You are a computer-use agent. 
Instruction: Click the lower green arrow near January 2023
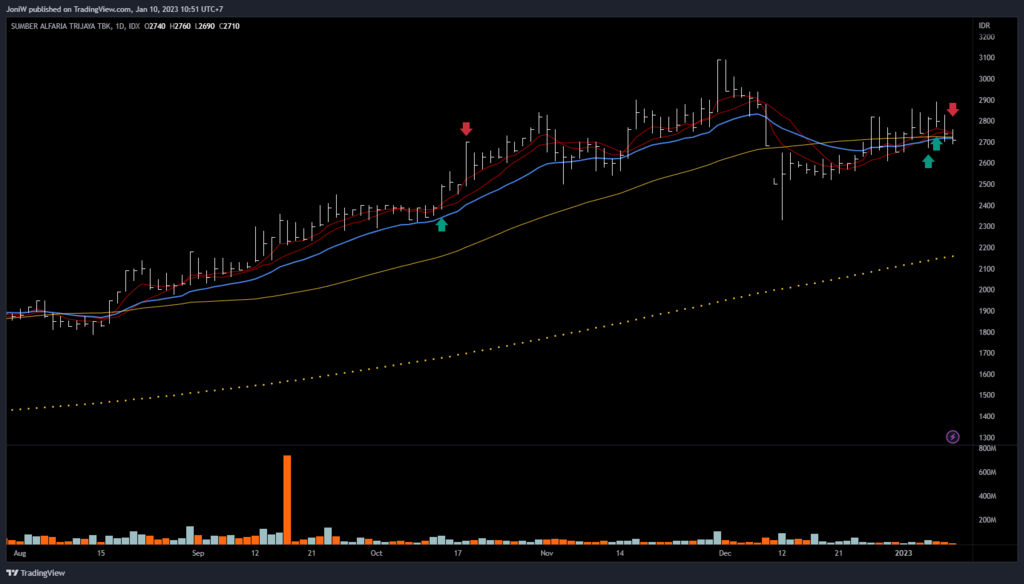pos(928,160)
